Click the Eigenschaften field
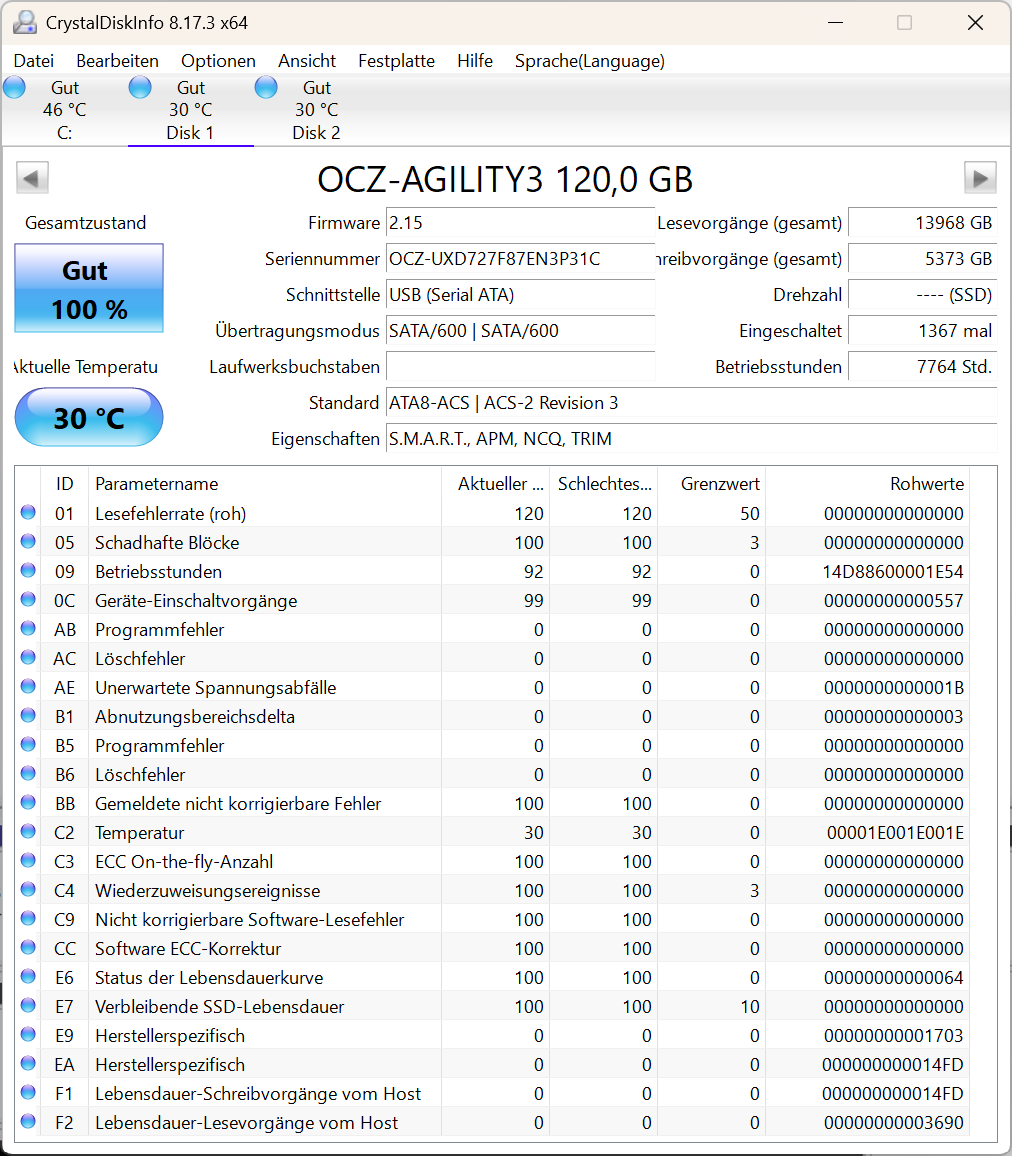The image size is (1012, 1156). (x=691, y=439)
